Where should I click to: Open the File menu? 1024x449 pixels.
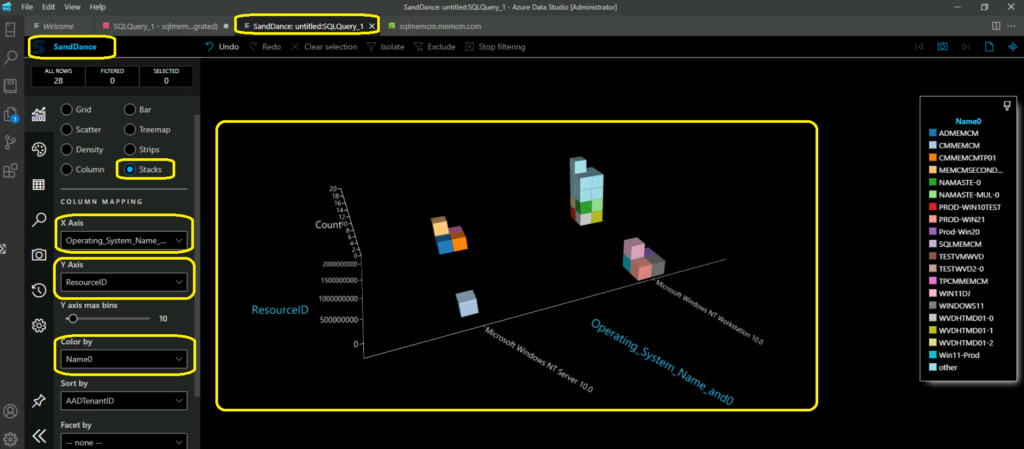tap(27, 7)
